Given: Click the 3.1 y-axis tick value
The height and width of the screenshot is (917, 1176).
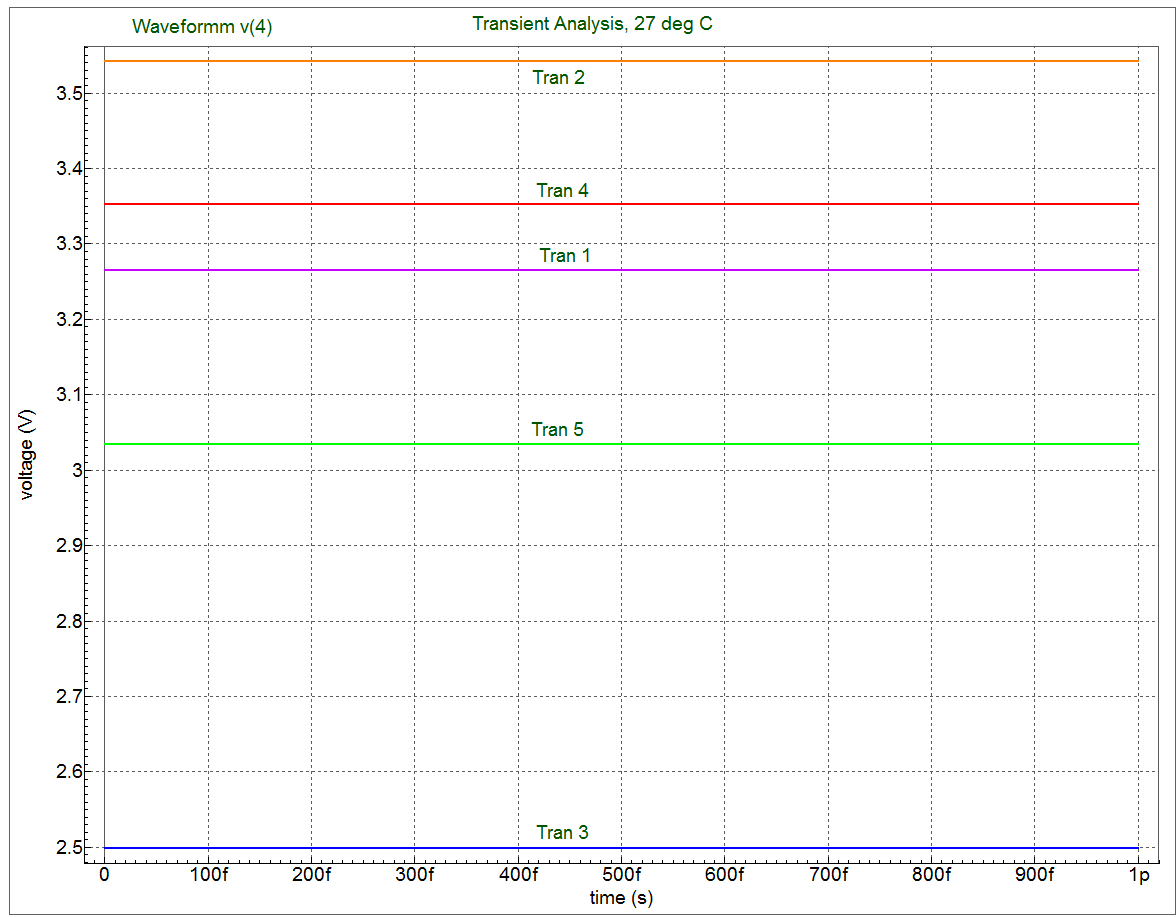Looking at the screenshot, I should pyautogui.click(x=69, y=395).
